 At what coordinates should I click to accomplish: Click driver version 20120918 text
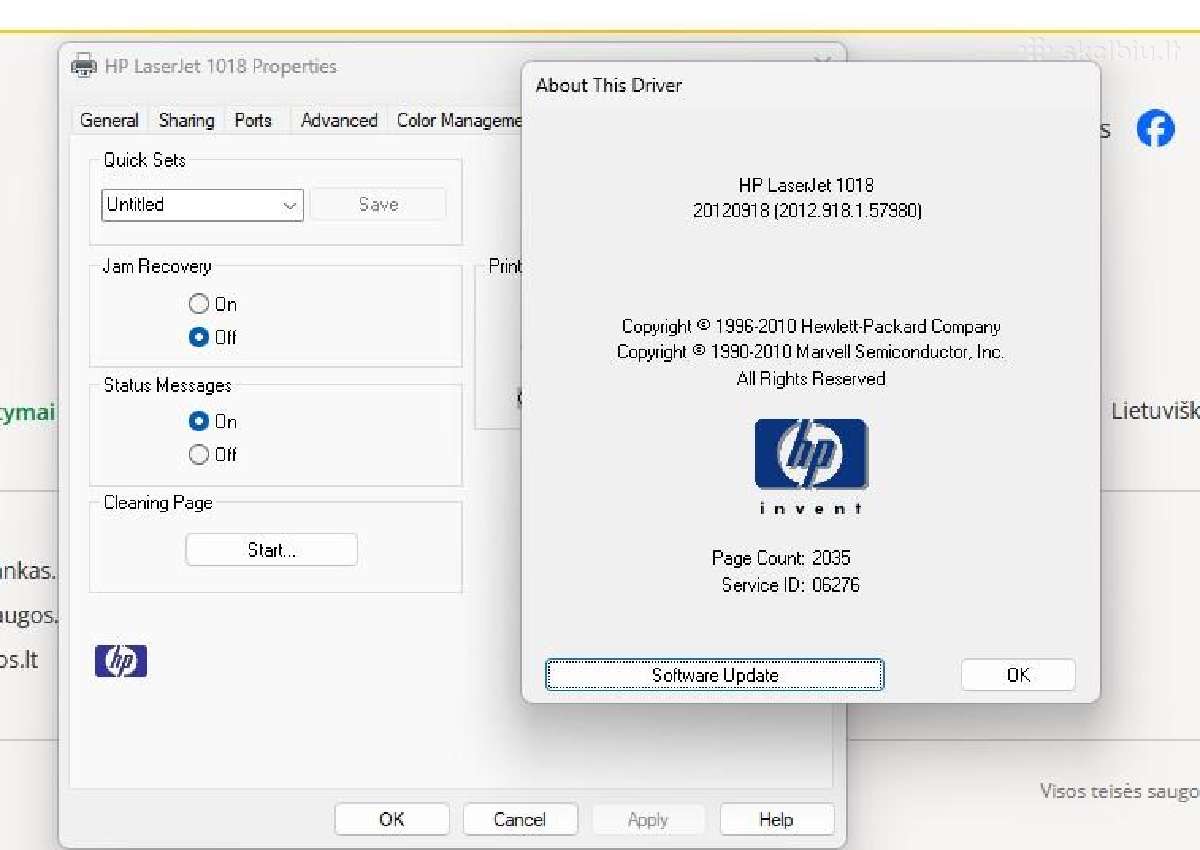click(x=807, y=211)
